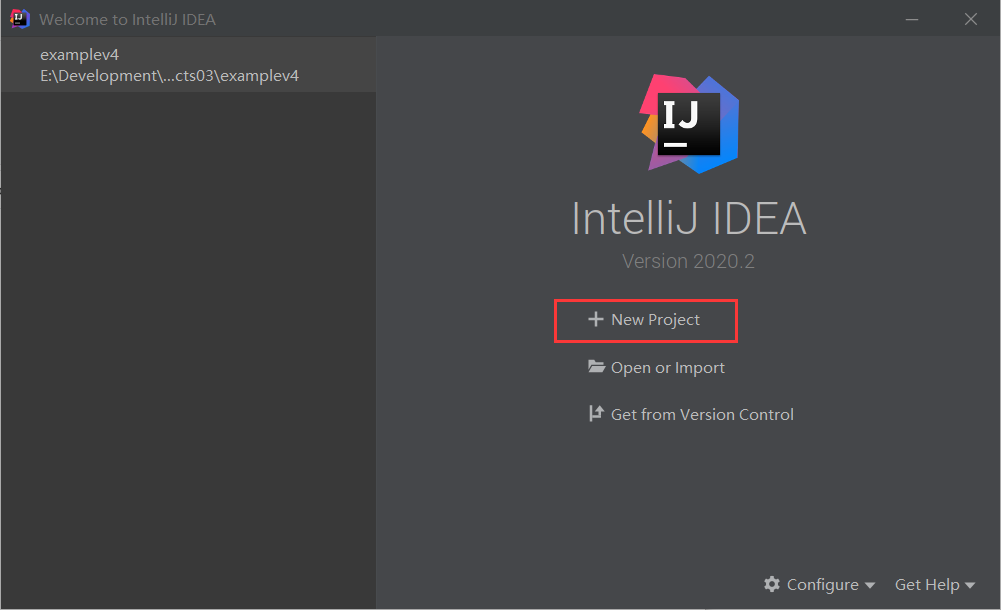Click the arrow beside Get Help
This screenshot has width=1001, height=610.
tap(970, 584)
